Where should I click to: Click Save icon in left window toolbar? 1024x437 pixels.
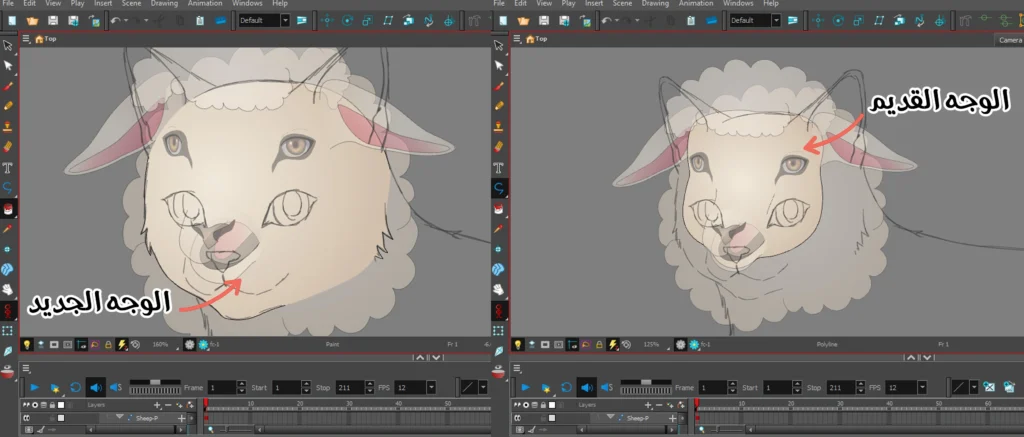53,21
